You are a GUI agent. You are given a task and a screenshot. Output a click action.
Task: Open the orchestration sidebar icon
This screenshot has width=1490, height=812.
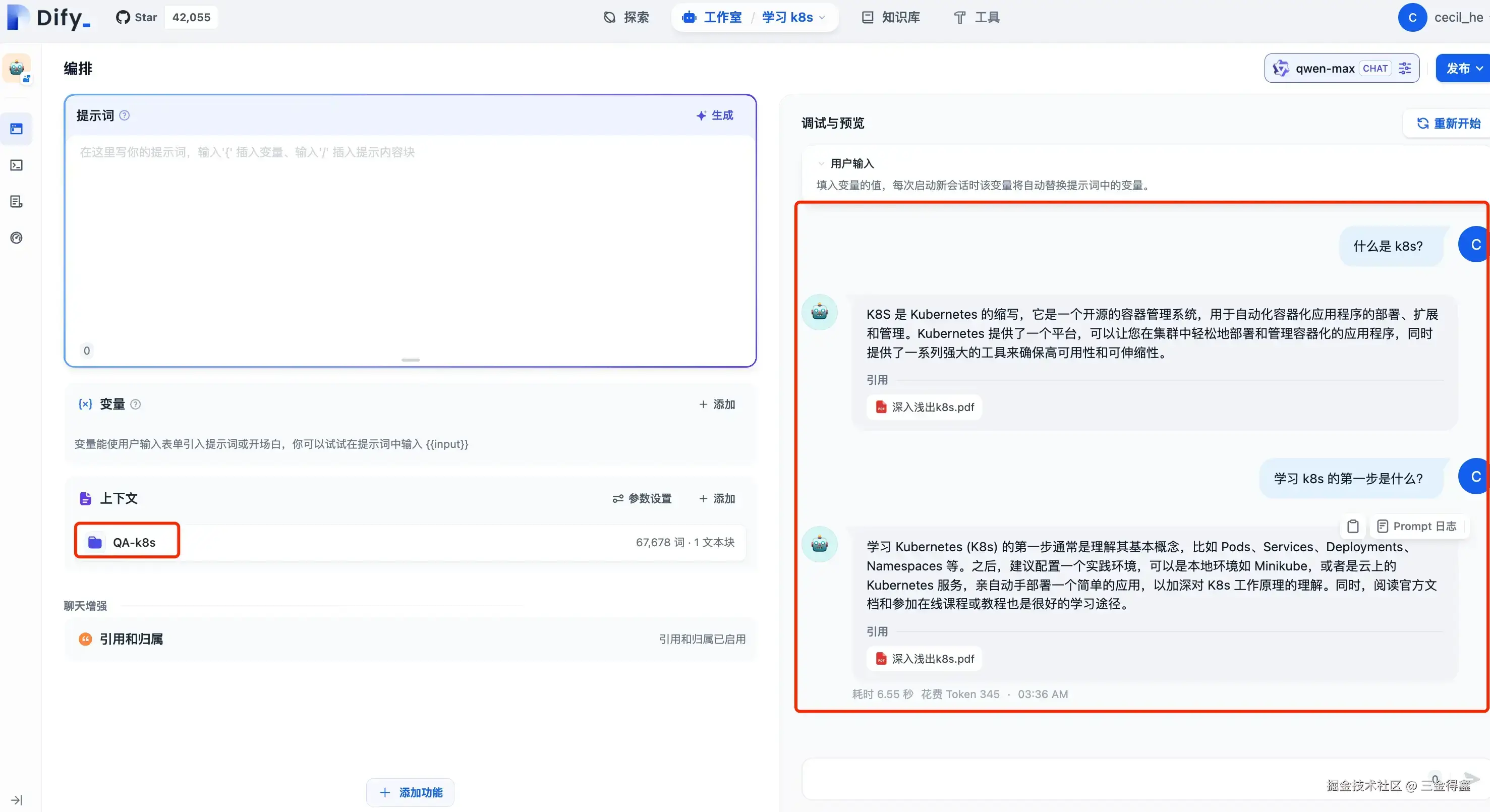16,129
